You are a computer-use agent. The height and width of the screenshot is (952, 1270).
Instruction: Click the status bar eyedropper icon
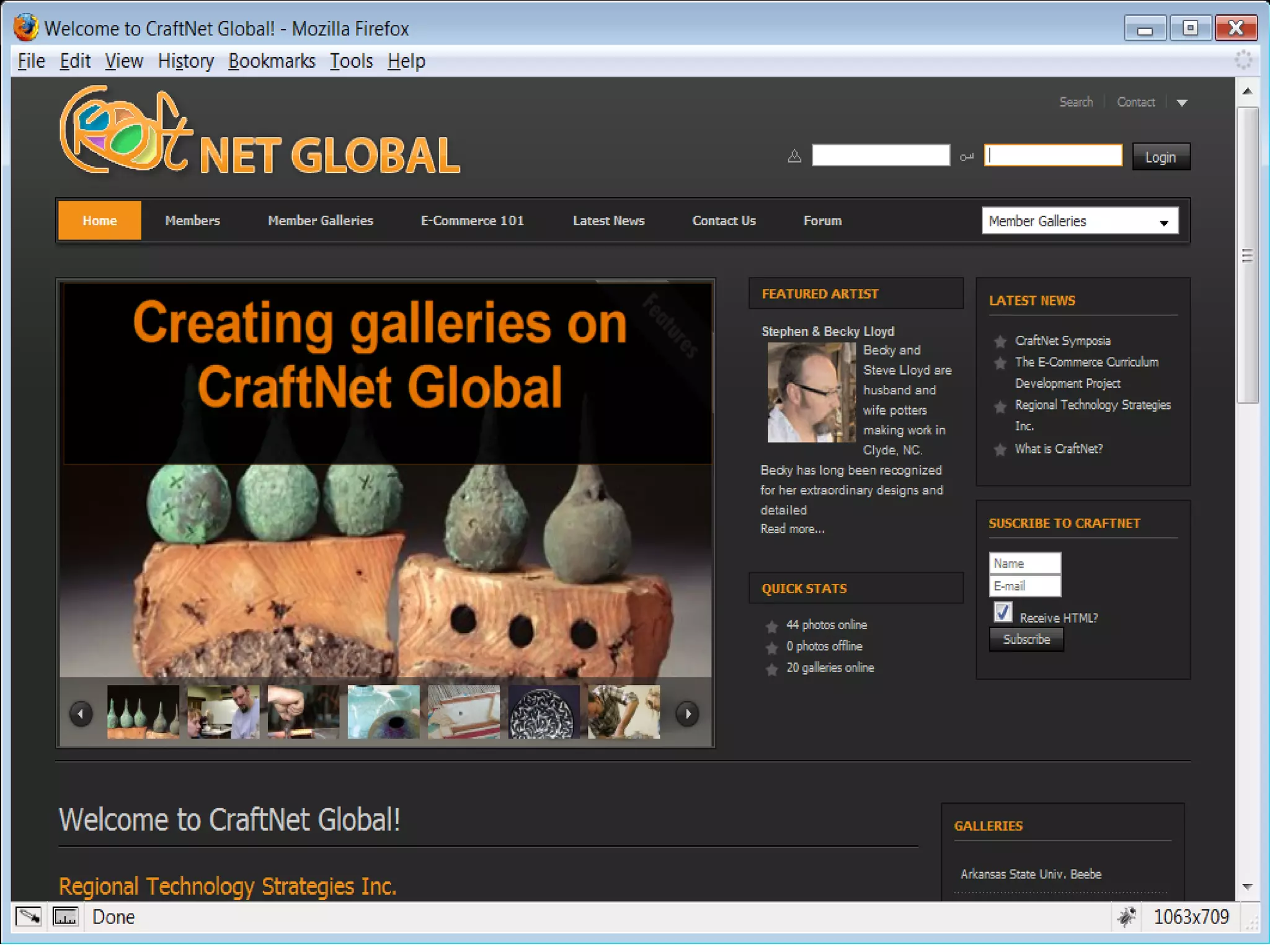click(29, 916)
